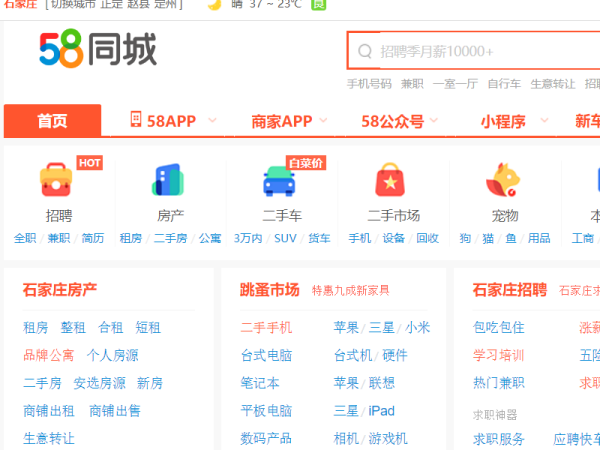Viewport: 600px width, 450px height.
Task: Open the 学习培训 link
Action: coord(499,355)
